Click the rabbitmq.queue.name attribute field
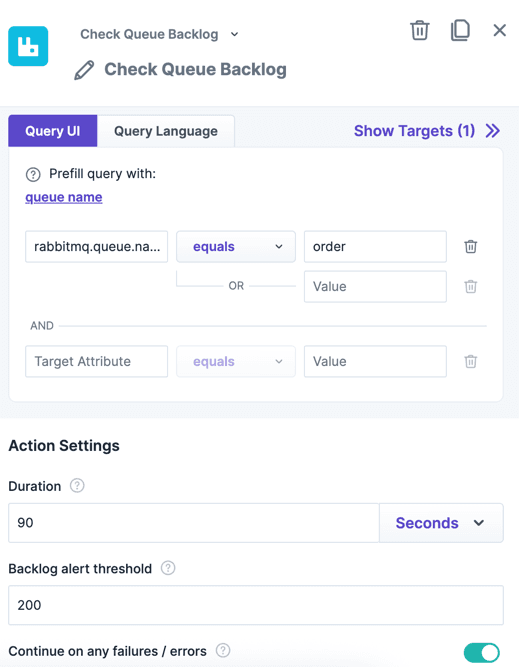The image size is (519, 667). tap(97, 247)
